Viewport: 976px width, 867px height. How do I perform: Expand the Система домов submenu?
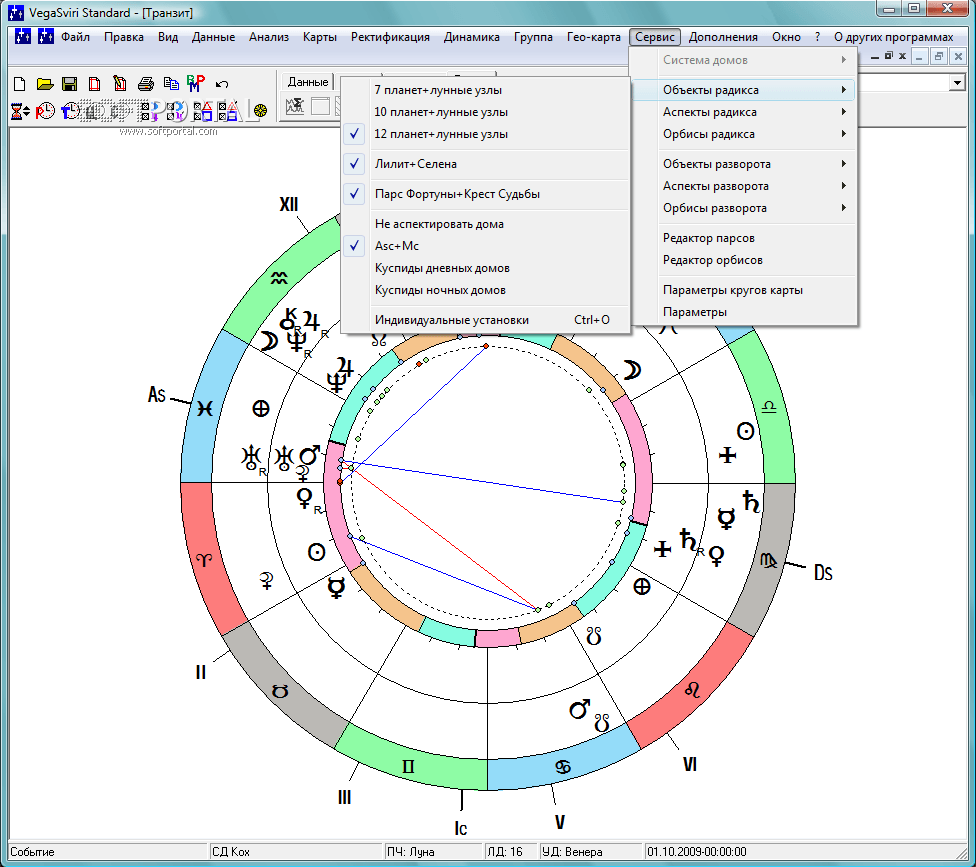click(x=744, y=60)
